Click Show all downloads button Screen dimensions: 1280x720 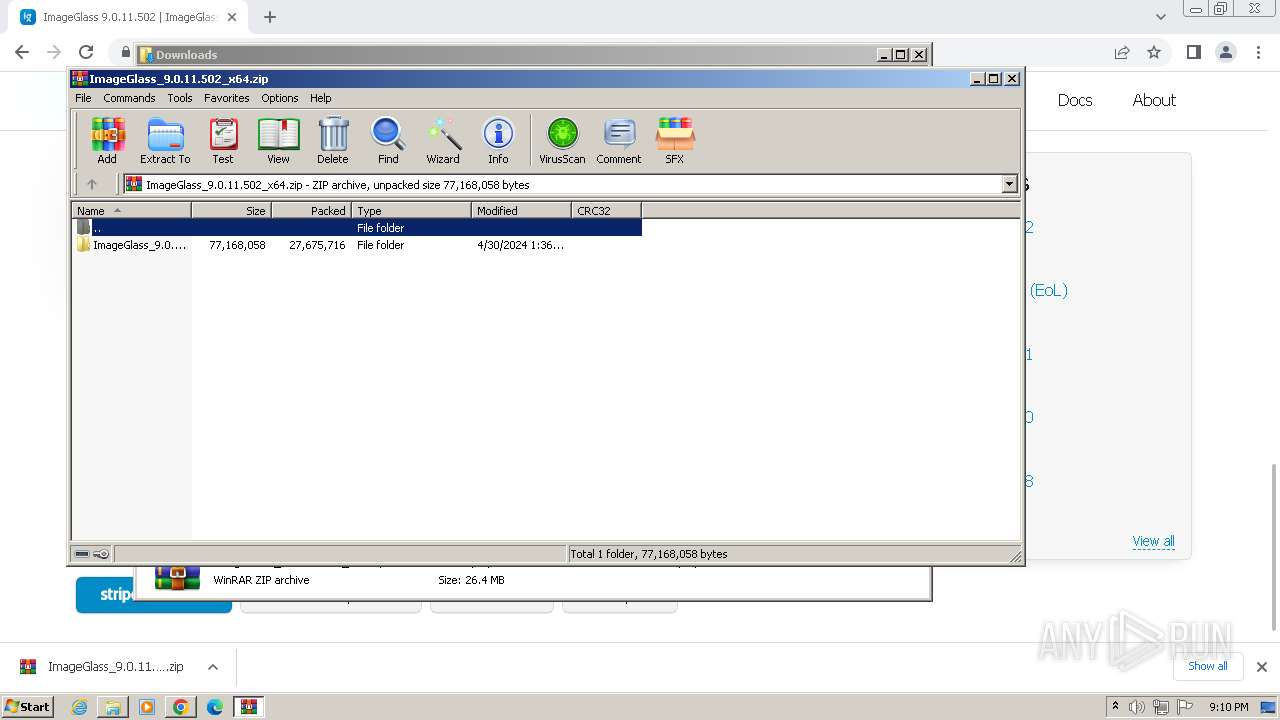coord(1207,666)
